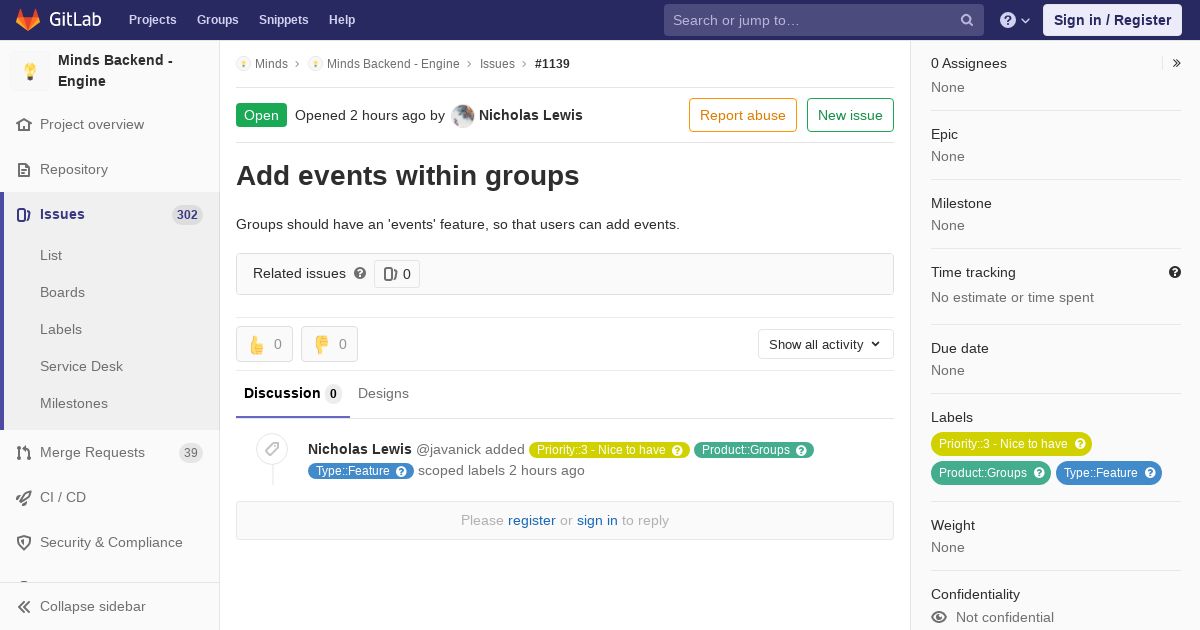Image resolution: width=1200 pixels, height=630 pixels.
Task: Click the Report abuse button
Action: [x=743, y=115]
